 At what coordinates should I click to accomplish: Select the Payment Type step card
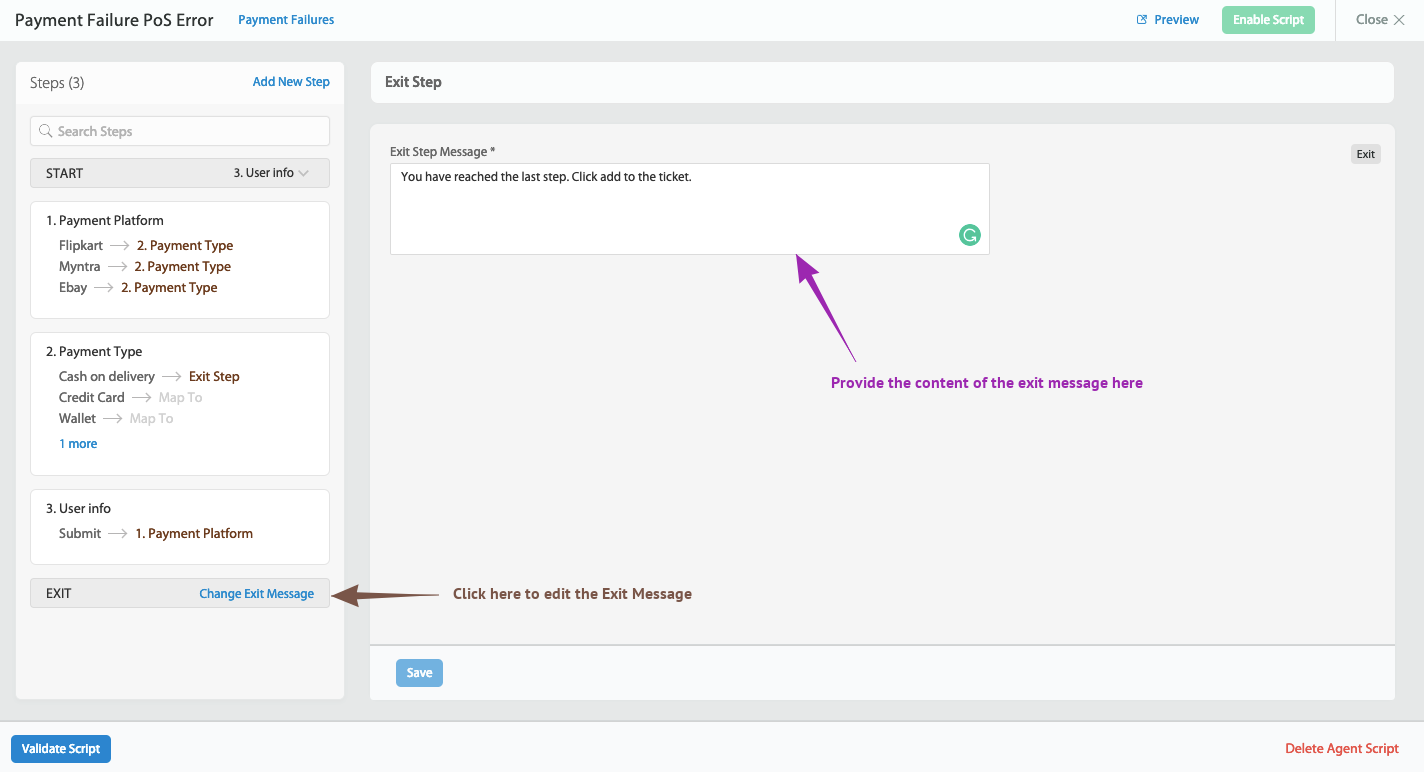[x=94, y=351]
